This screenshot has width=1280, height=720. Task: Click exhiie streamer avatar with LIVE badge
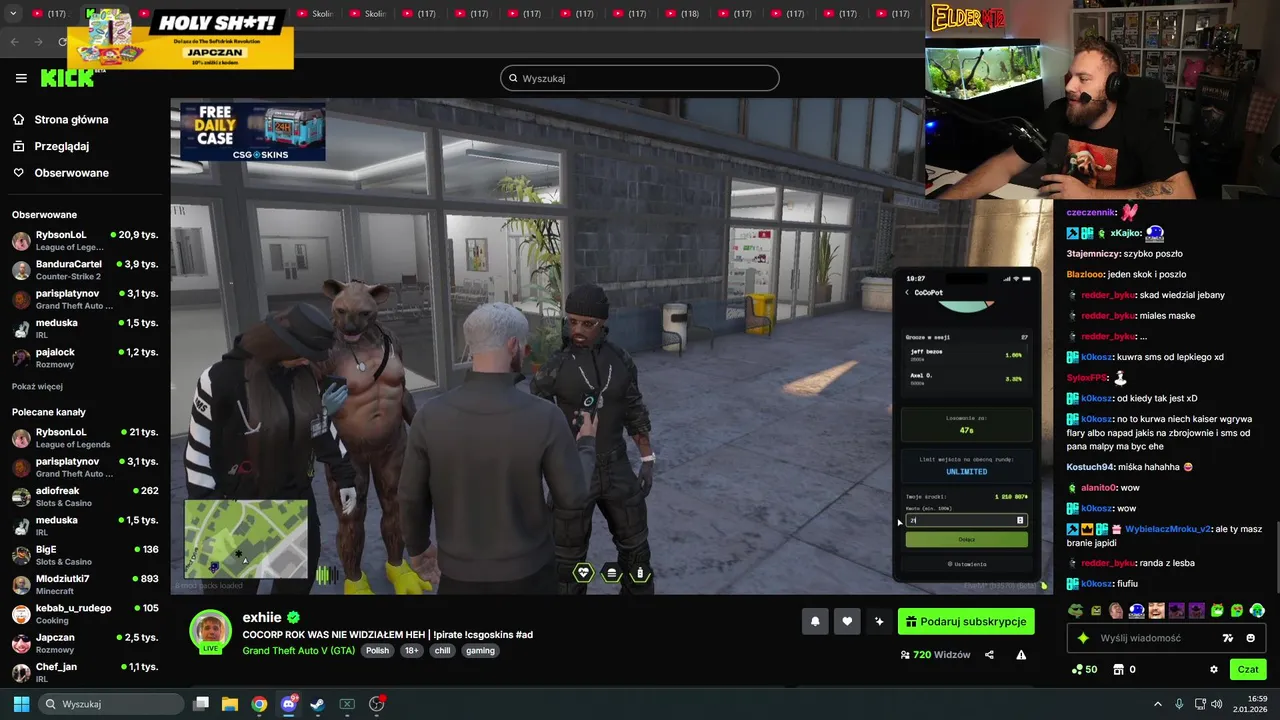[210, 632]
